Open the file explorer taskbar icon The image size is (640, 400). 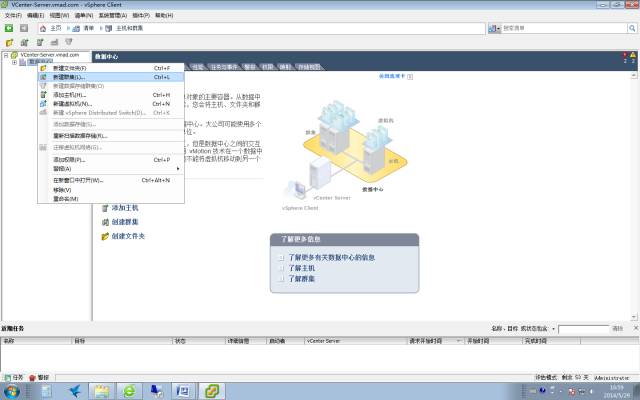(x=102, y=391)
